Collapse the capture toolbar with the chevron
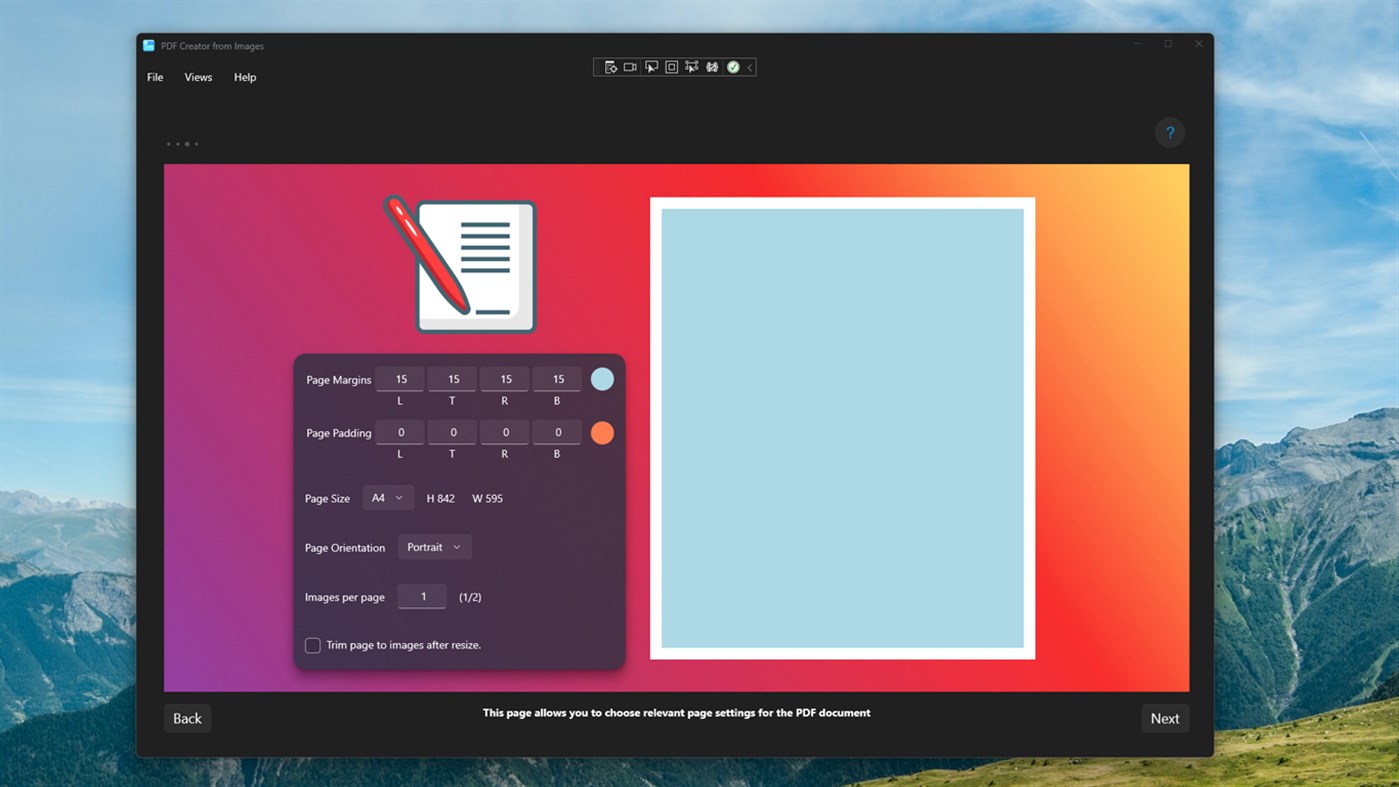1399x787 pixels. tap(748, 66)
